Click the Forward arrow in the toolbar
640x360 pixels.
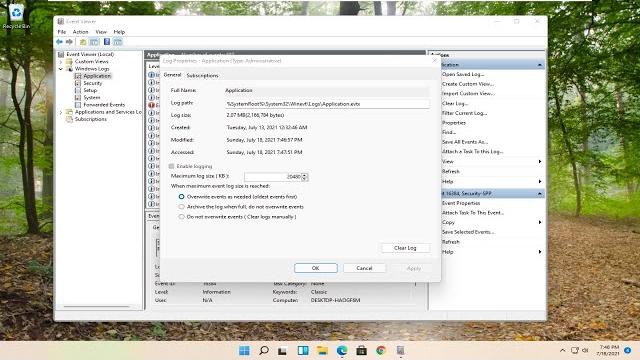[69, 42]
